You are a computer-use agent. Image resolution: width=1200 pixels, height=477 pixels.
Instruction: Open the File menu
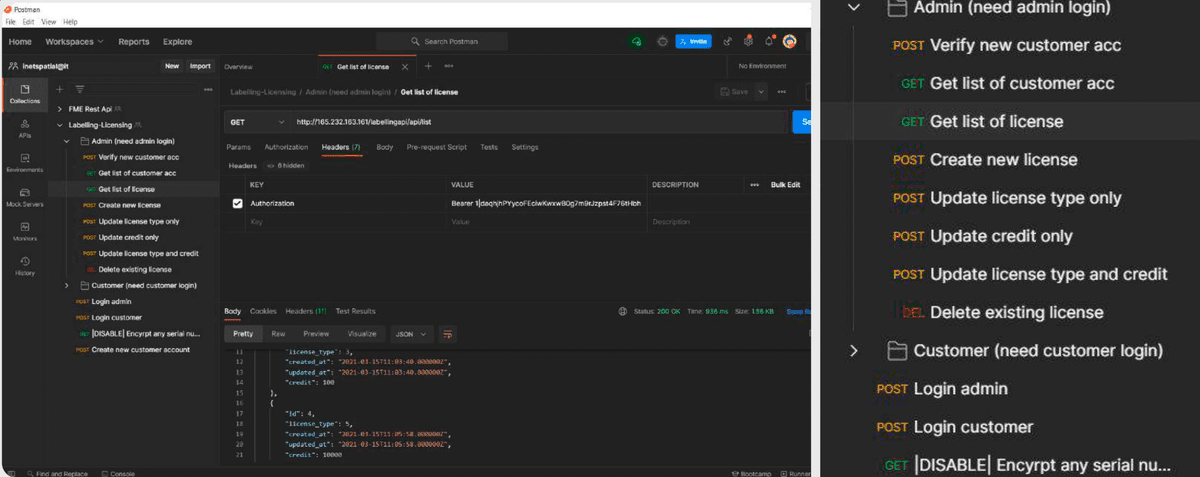coord(11,21)
